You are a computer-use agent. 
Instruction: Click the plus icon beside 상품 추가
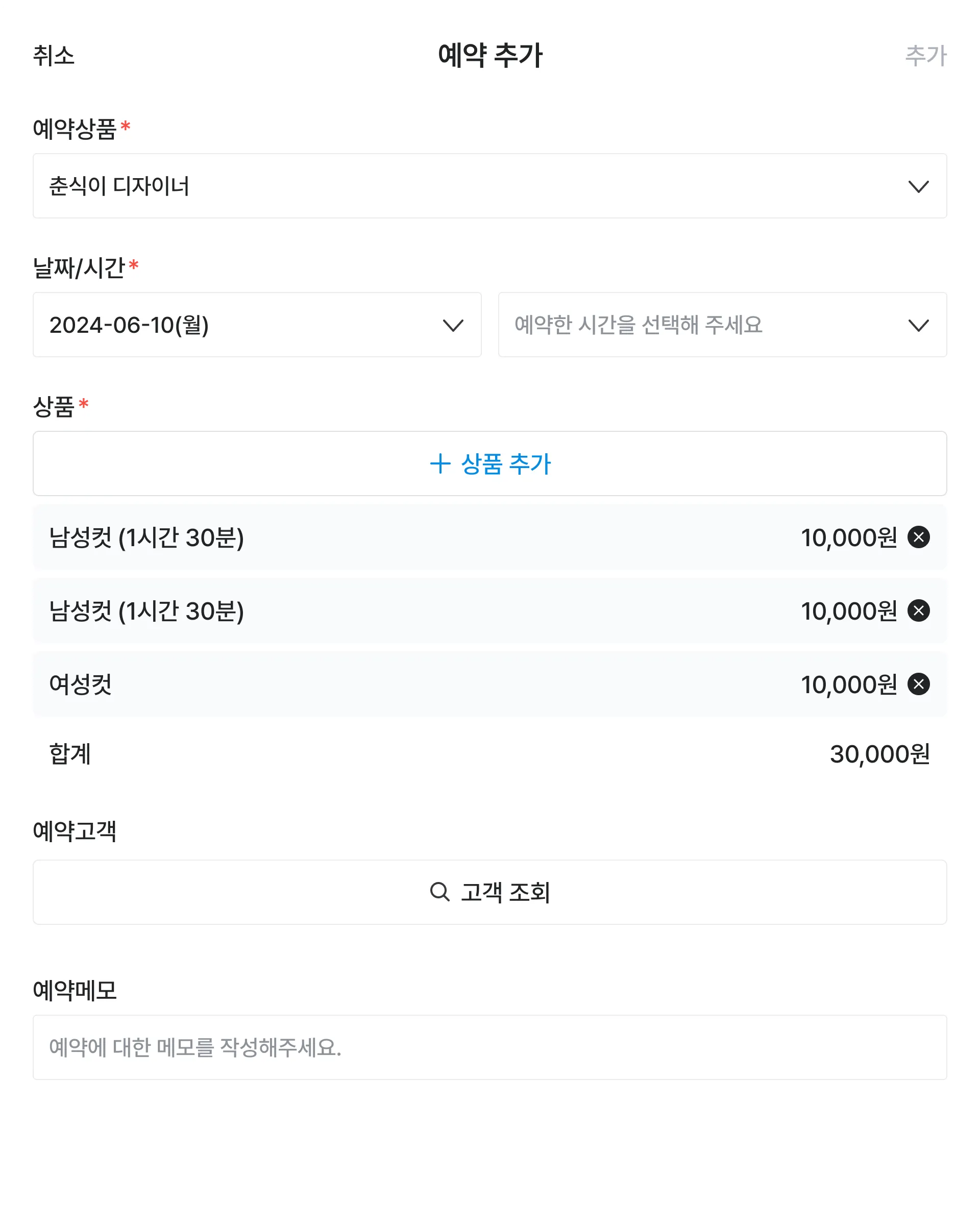440,463
